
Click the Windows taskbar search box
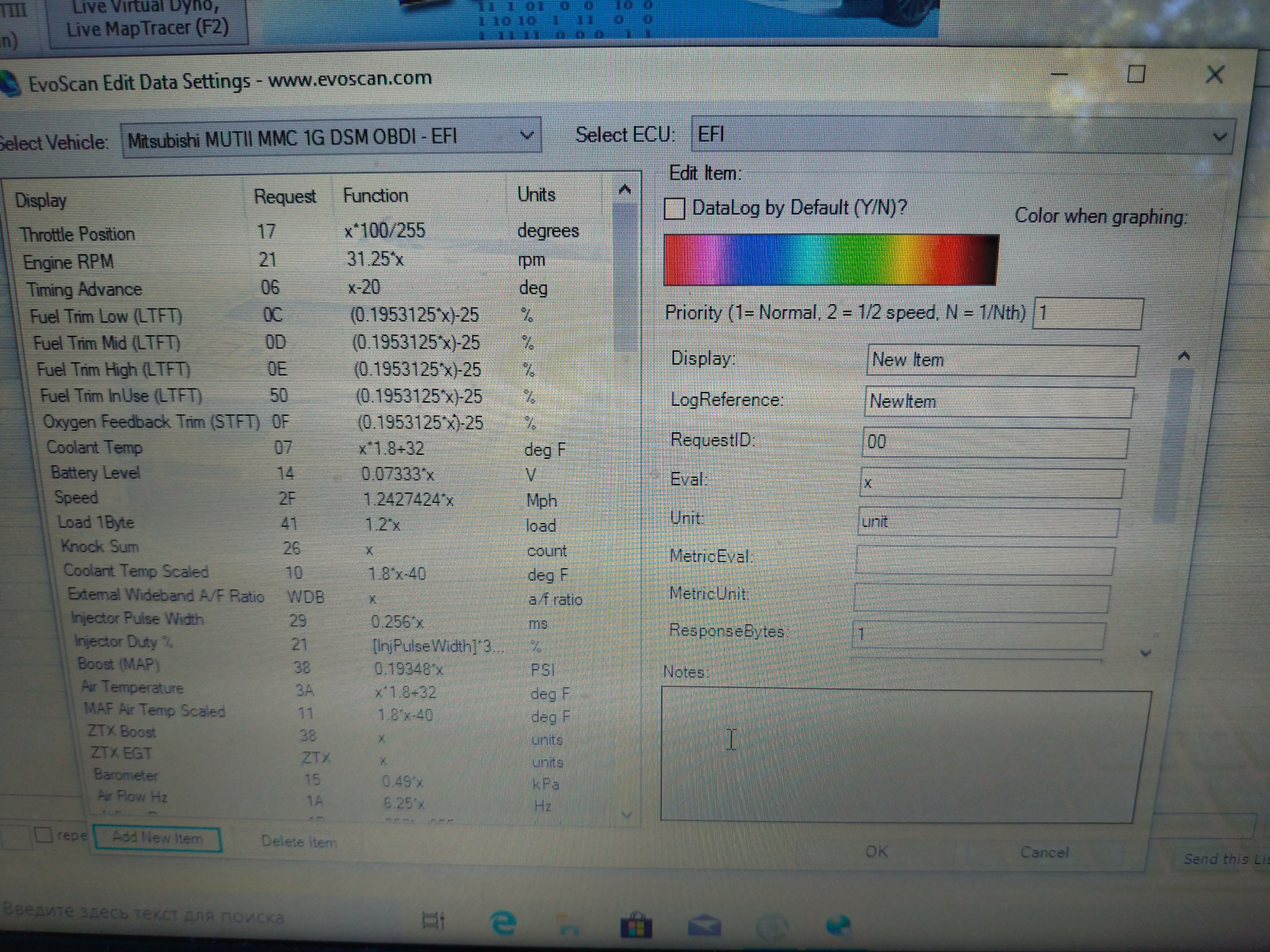tap(198, 916)
